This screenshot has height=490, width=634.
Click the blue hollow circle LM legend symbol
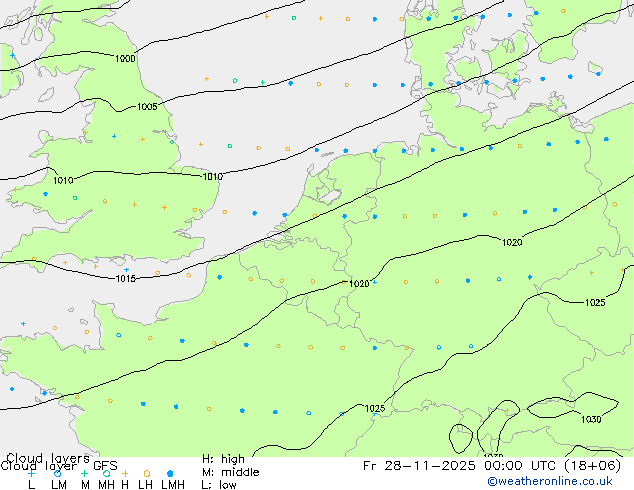tap(57, 473)
